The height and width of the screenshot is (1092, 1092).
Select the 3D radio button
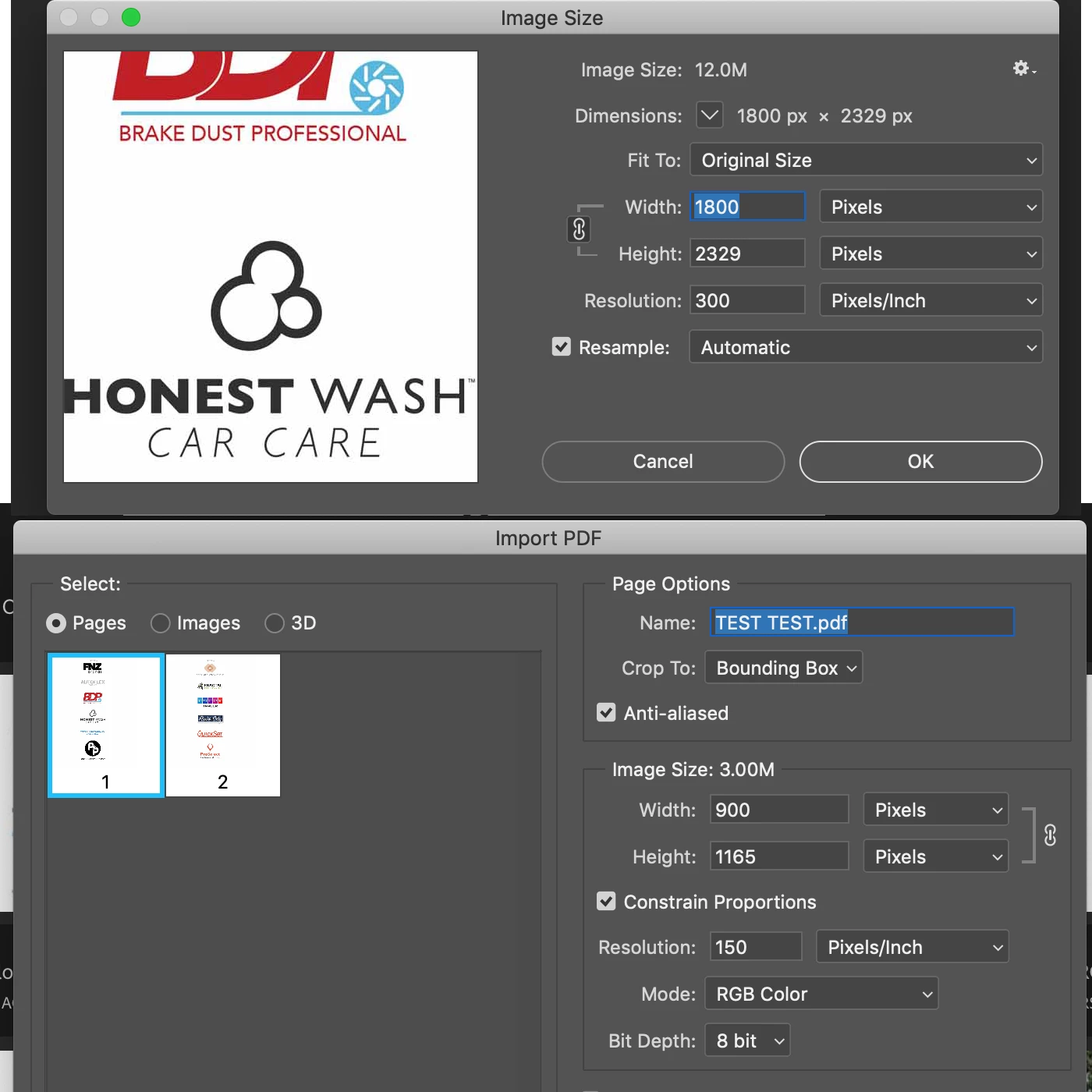[275, 623]
